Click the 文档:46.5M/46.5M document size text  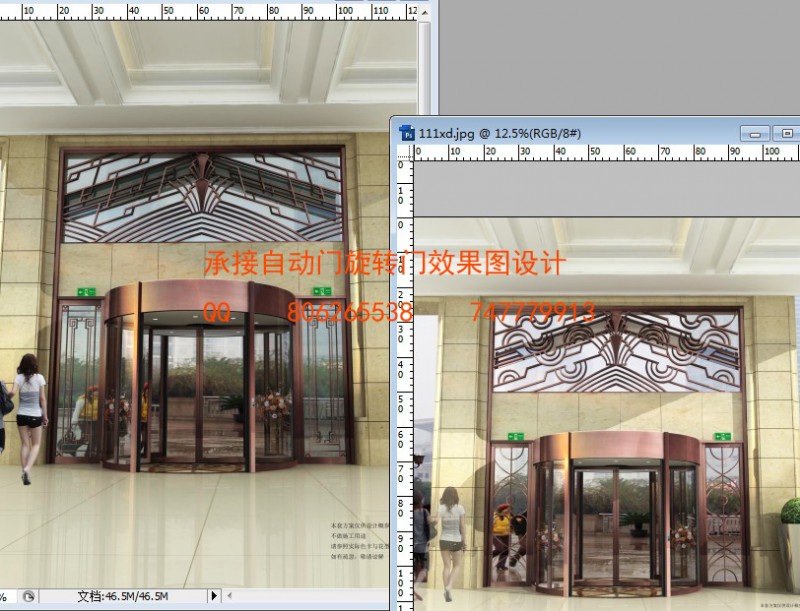(x=122, y=596)
